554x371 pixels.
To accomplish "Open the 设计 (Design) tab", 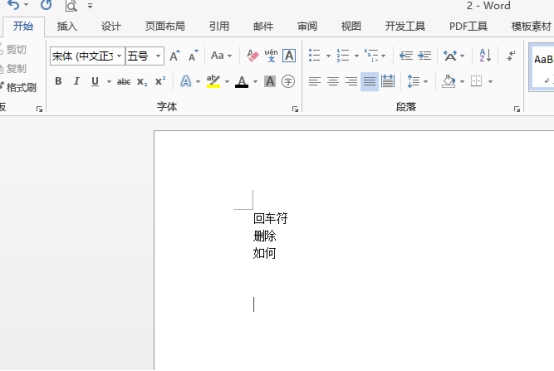I will pos(111,26).
